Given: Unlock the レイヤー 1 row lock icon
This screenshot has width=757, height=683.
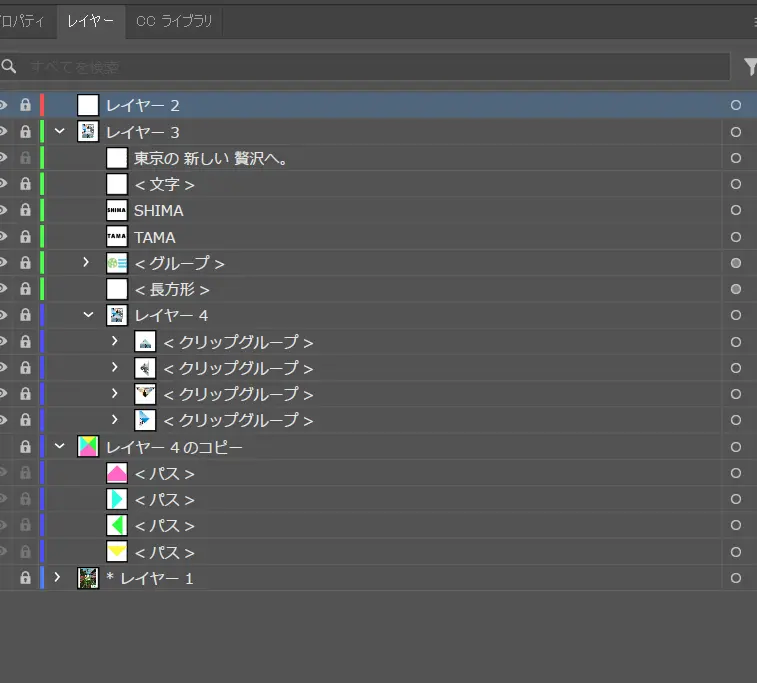Looking at the screenshot, I should tap(25, 578).
